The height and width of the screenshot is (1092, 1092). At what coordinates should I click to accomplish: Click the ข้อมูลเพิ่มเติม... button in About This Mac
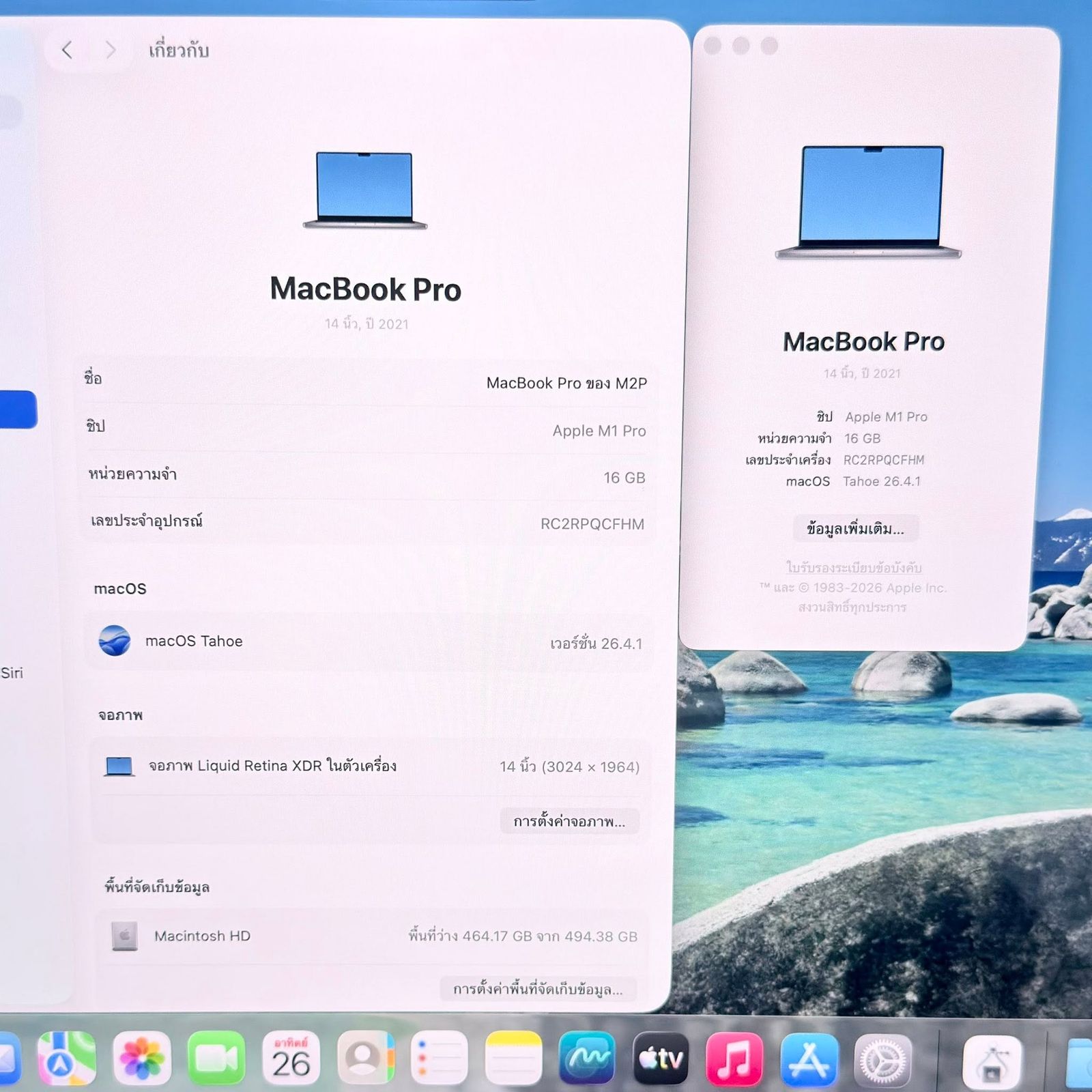856,529
